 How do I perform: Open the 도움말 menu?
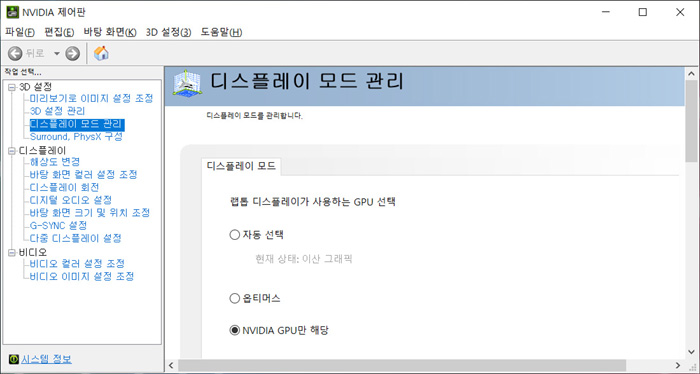[221, 32]
